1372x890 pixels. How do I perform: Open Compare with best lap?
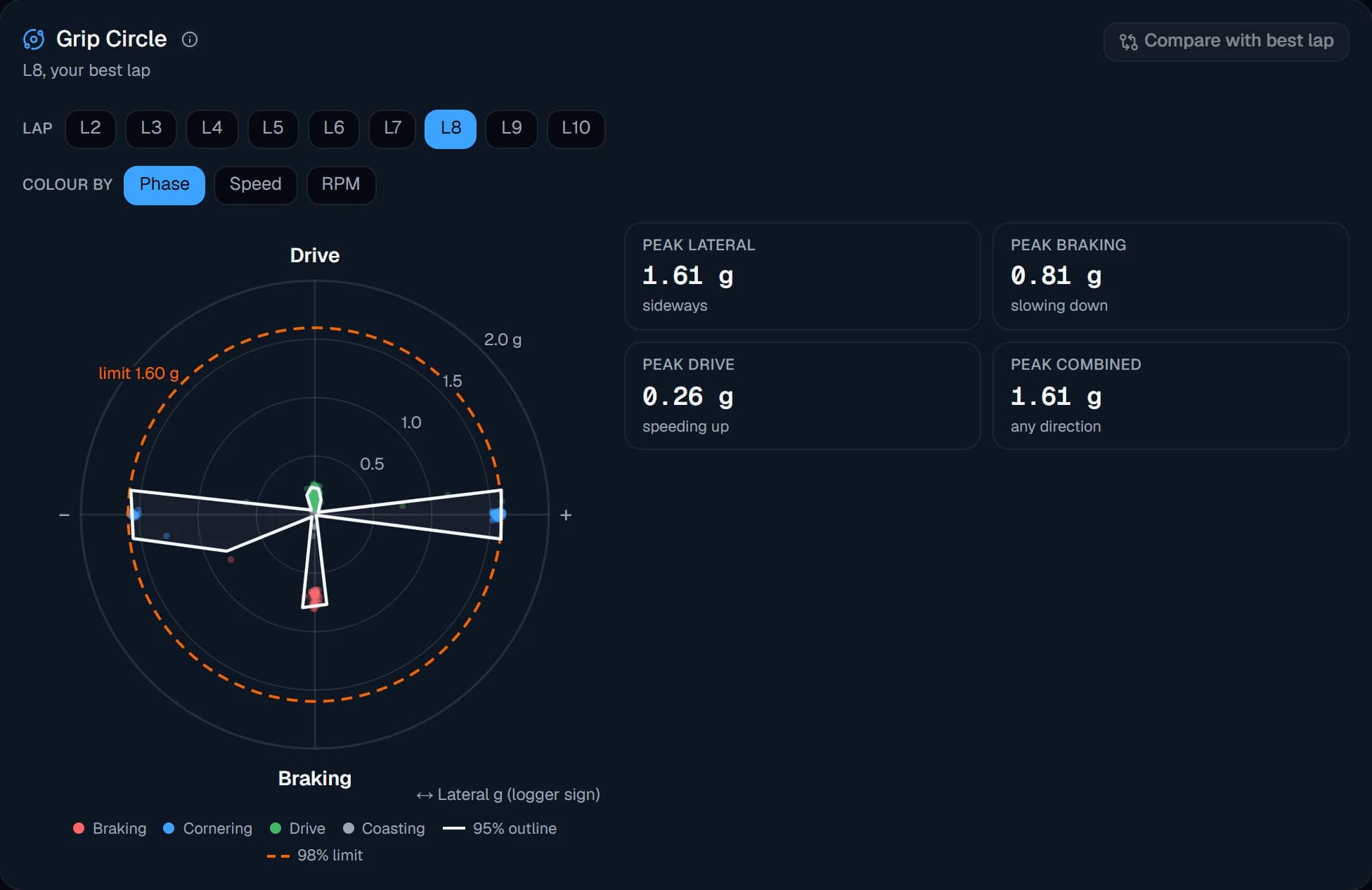[1226, 41]
